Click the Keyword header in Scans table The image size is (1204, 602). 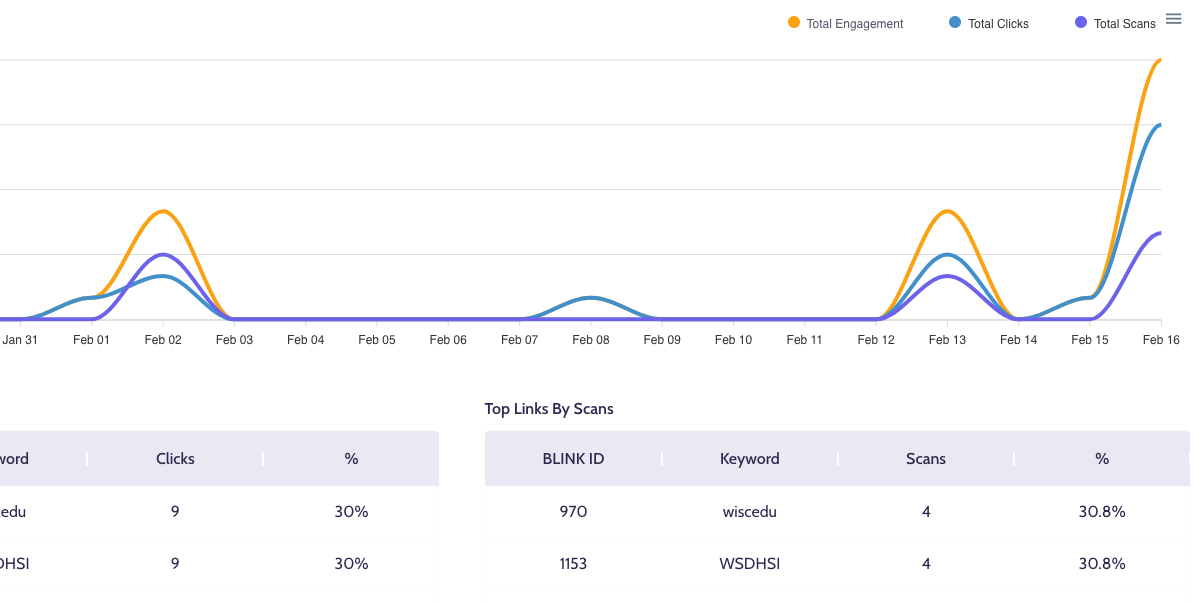tap(749, 459)
